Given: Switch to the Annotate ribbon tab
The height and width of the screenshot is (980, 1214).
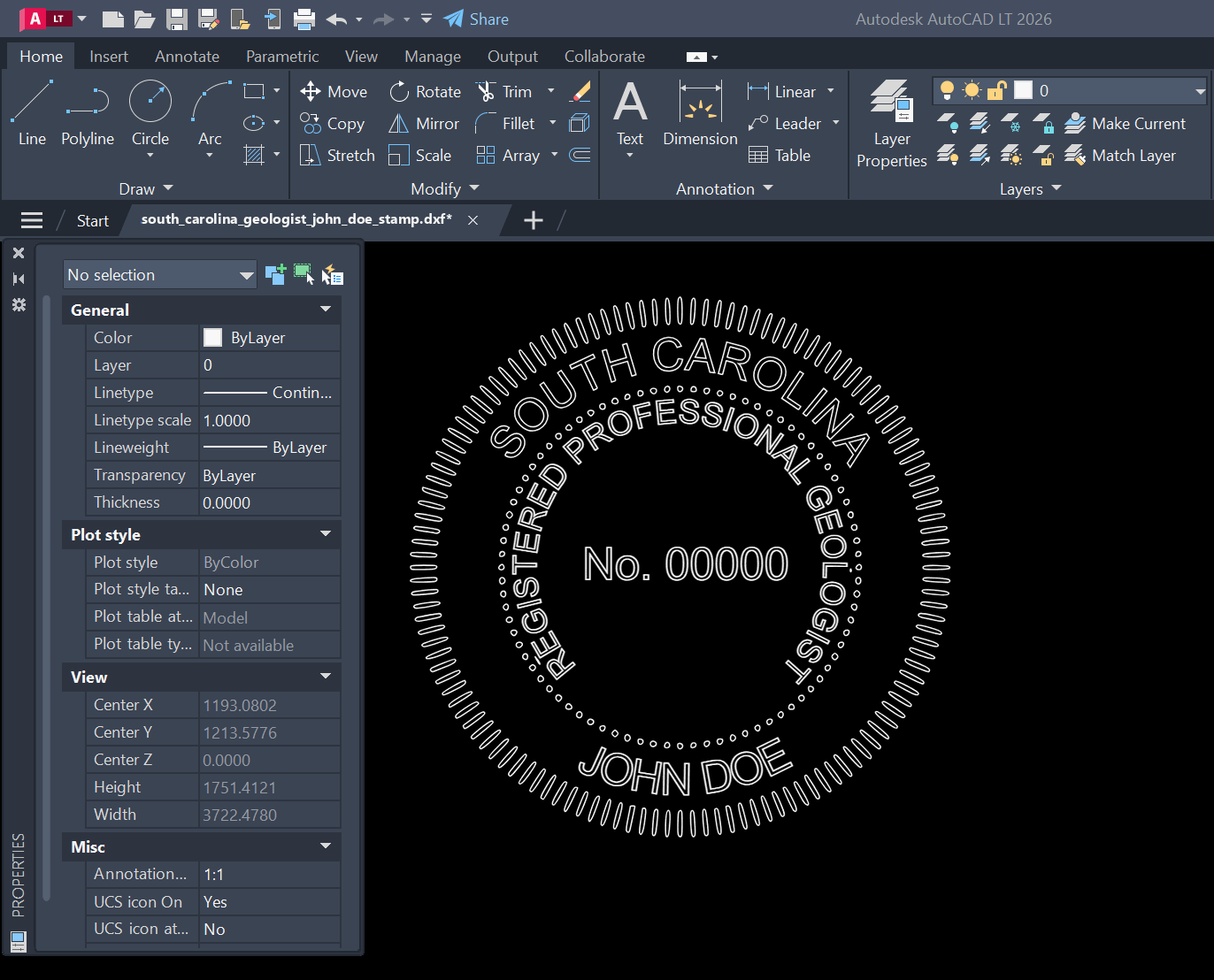Looking at the screenshot, I should click(187, 57).
